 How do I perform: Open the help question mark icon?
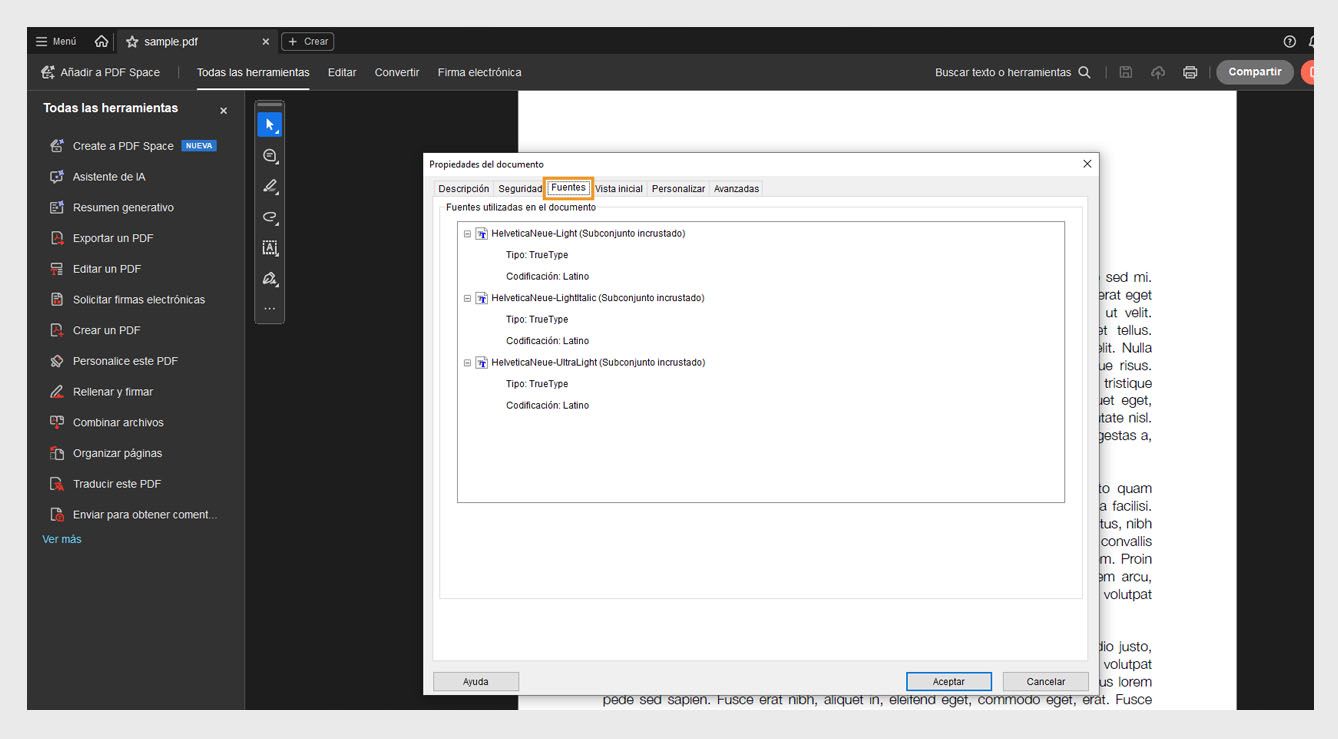tap(1290, 42)
